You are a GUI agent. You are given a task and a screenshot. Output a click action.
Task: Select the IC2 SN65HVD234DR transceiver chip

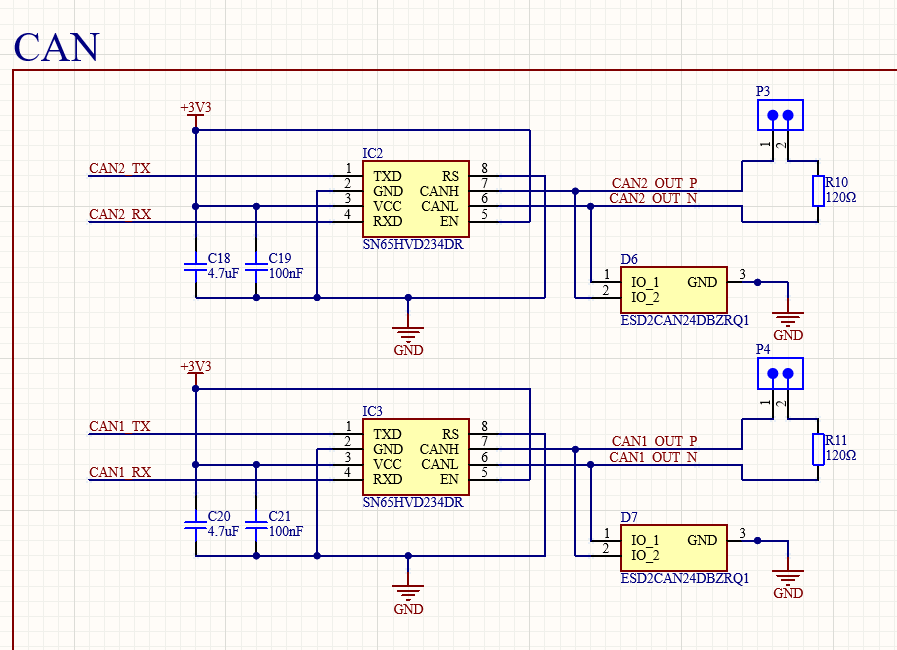415,198
